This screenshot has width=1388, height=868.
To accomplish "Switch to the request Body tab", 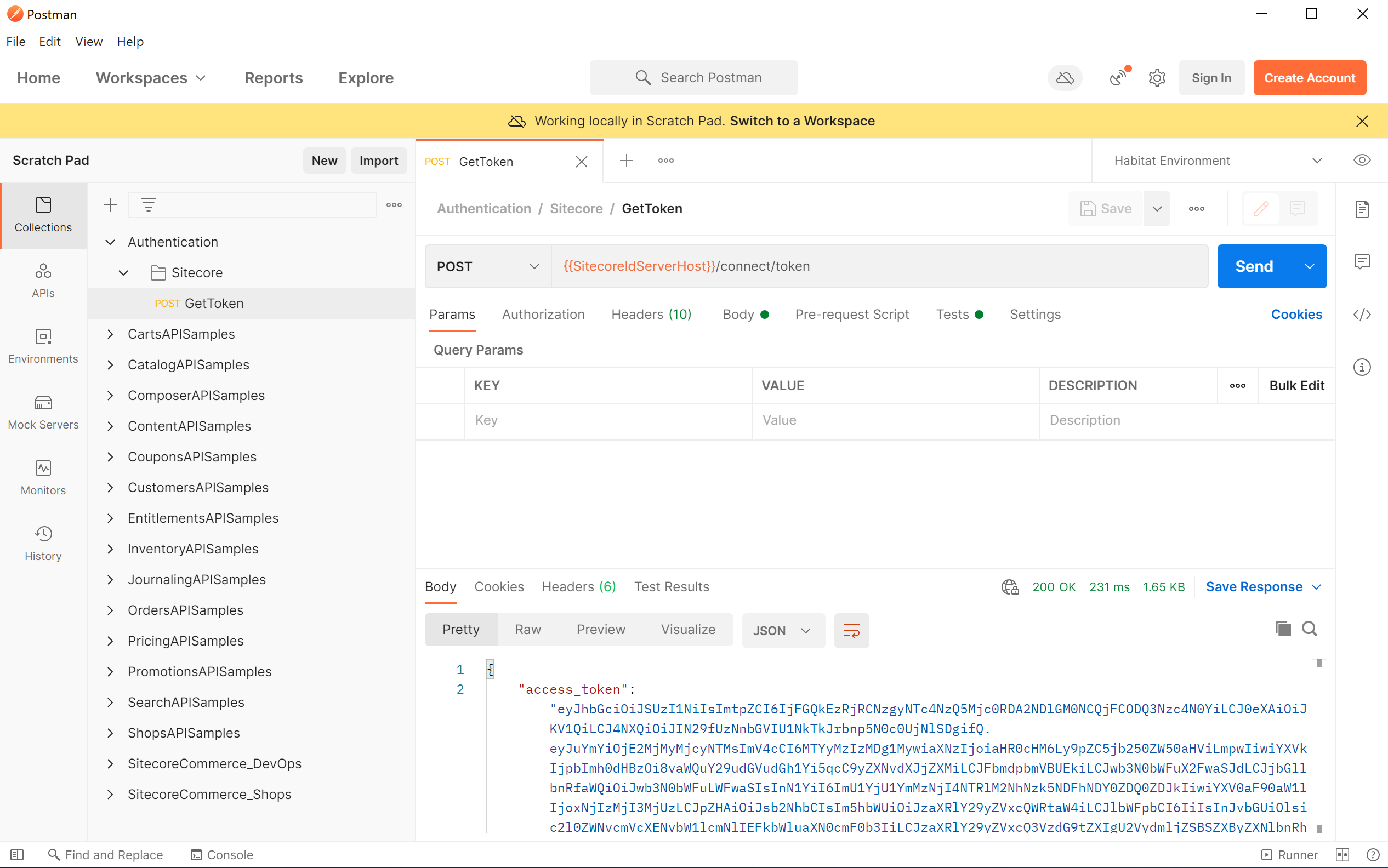I will coord(746,314).
